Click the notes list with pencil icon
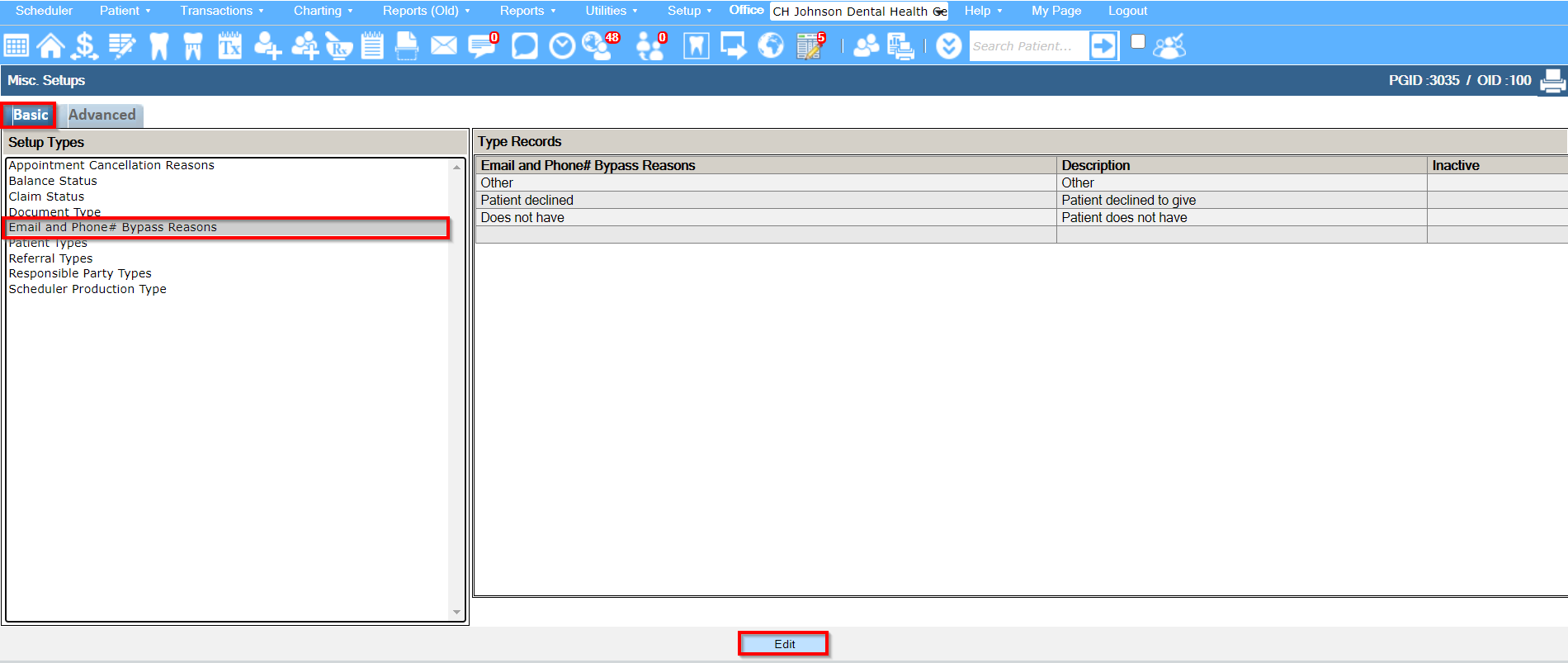Image resolution: width=1568 pixels, height=663 pixels. pos(122,45)
